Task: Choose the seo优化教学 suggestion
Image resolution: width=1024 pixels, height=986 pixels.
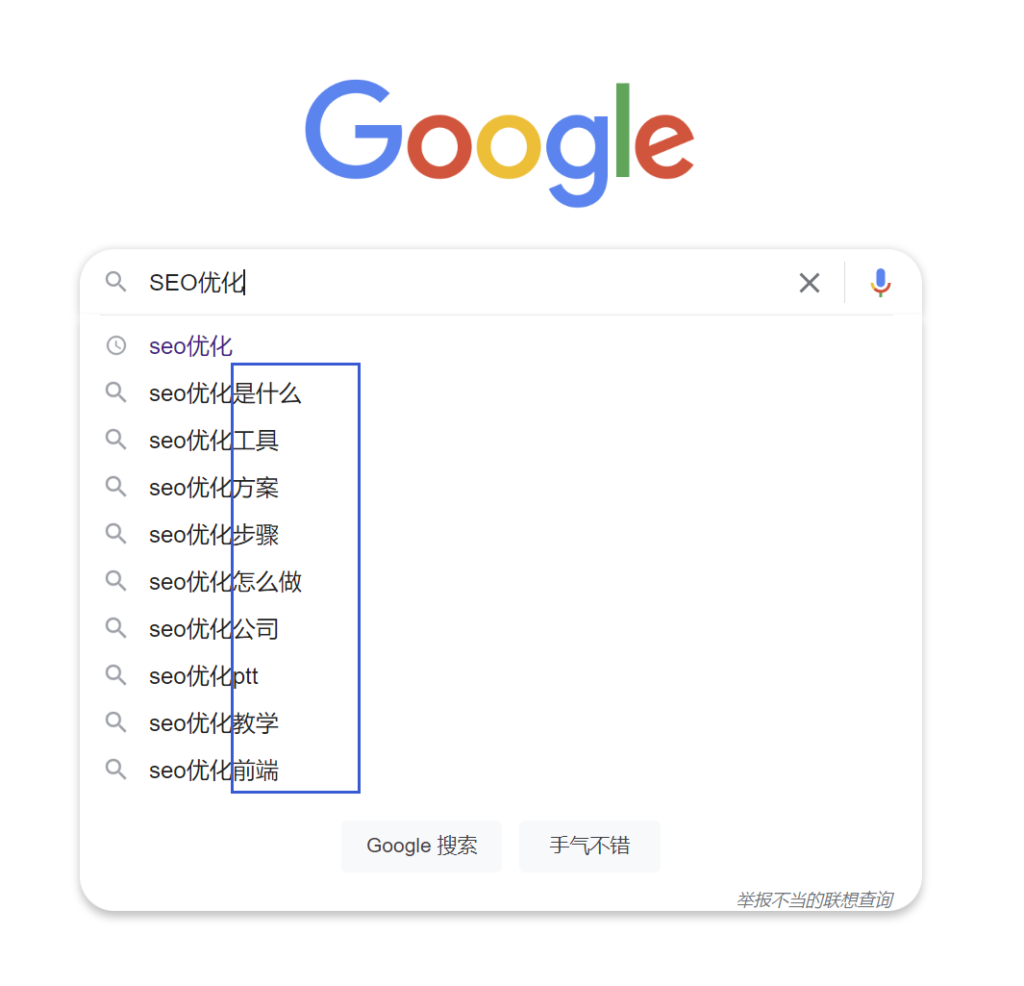Action: pyautogui.click(x=214, y=723)
